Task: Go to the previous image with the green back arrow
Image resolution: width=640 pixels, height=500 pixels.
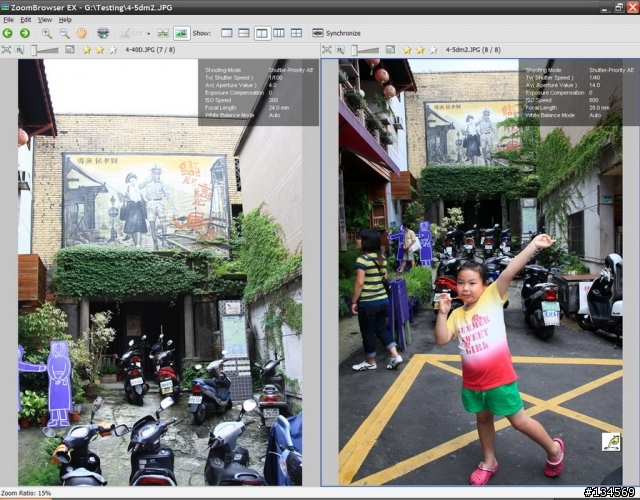Action: click(7, 33)
